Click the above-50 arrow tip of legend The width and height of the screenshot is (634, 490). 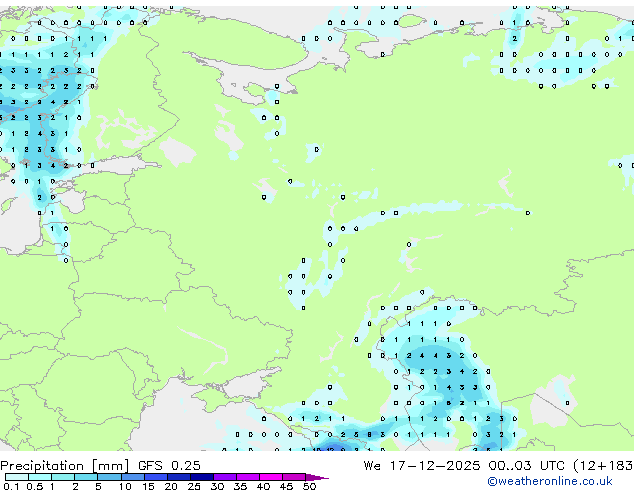coord(317,478)
